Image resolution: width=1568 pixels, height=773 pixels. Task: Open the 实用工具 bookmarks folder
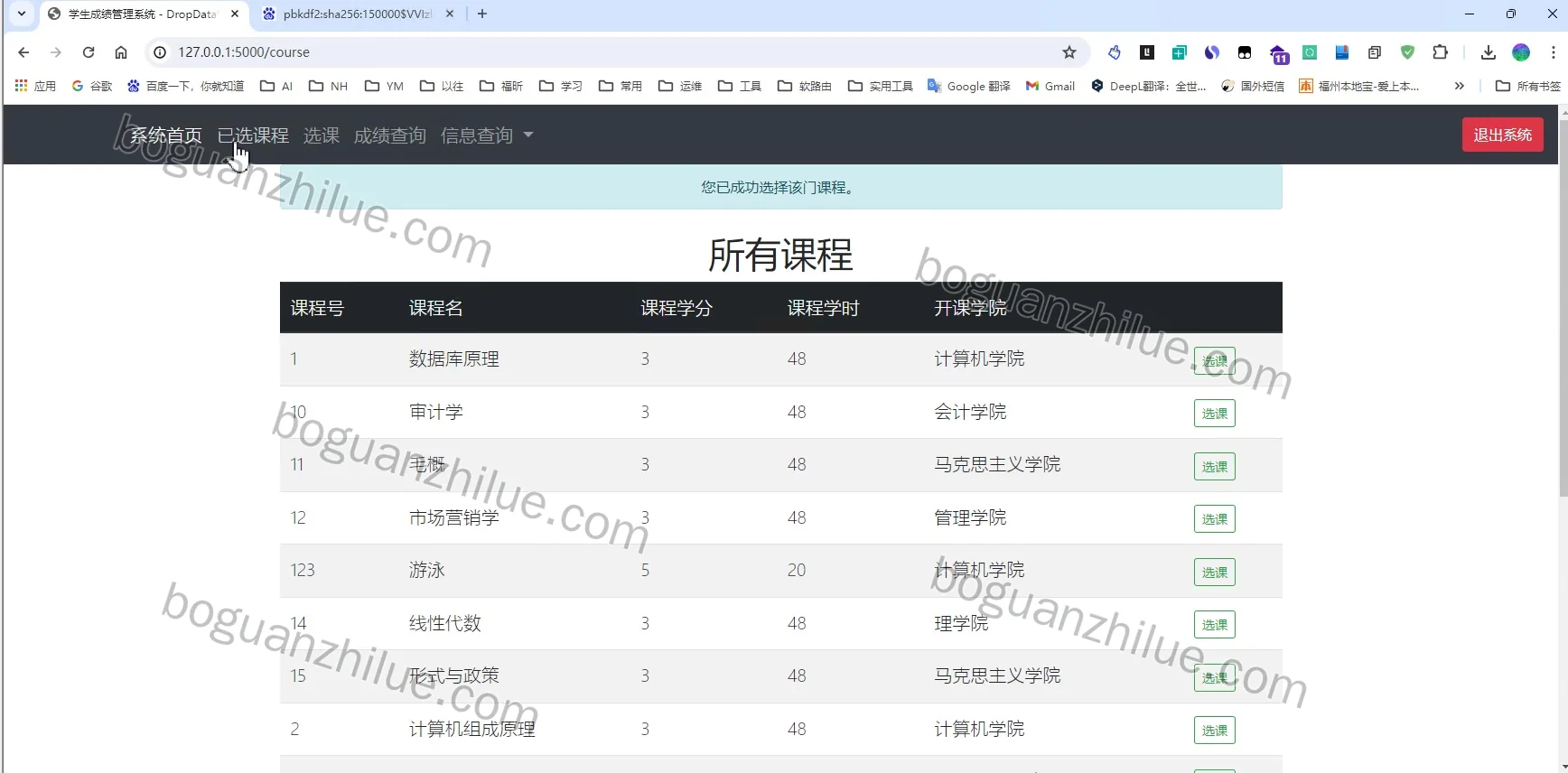click(x=881, y=86)
